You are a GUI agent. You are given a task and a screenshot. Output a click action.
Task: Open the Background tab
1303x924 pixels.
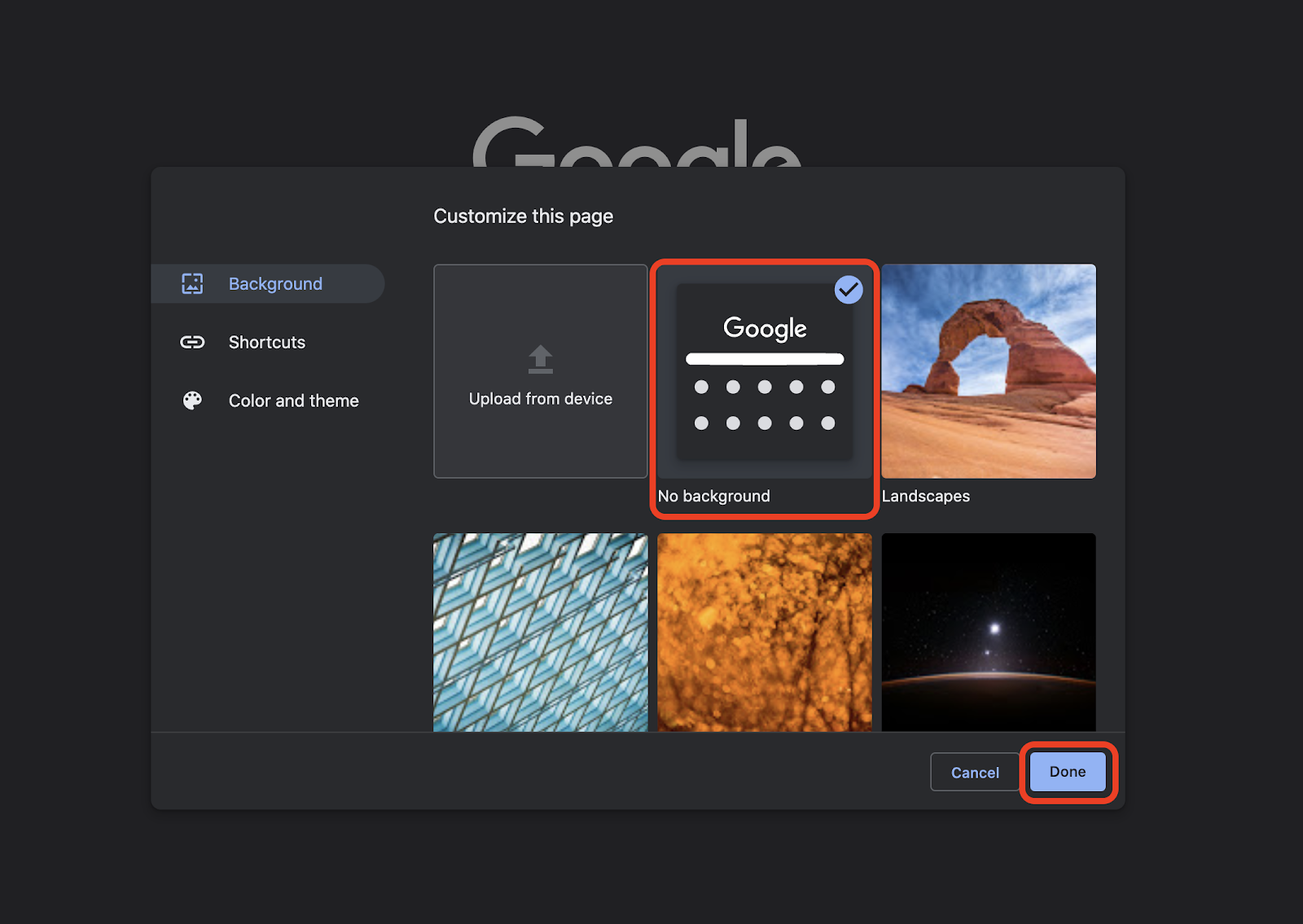click(268, 283)
